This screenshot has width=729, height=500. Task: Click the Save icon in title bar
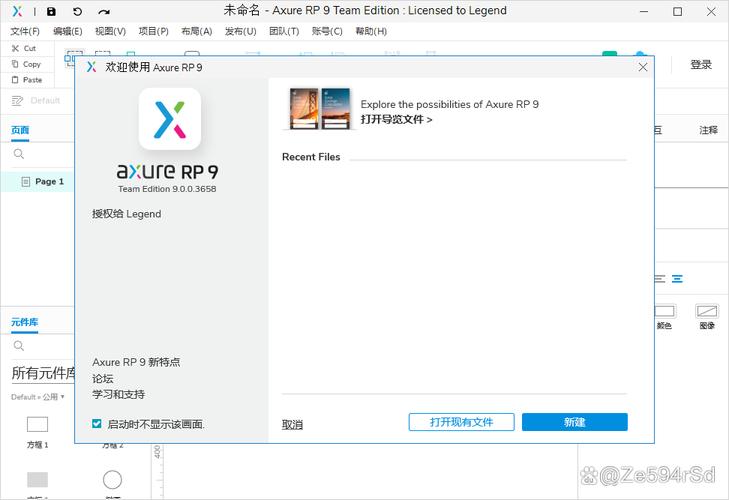click(51, 12)
